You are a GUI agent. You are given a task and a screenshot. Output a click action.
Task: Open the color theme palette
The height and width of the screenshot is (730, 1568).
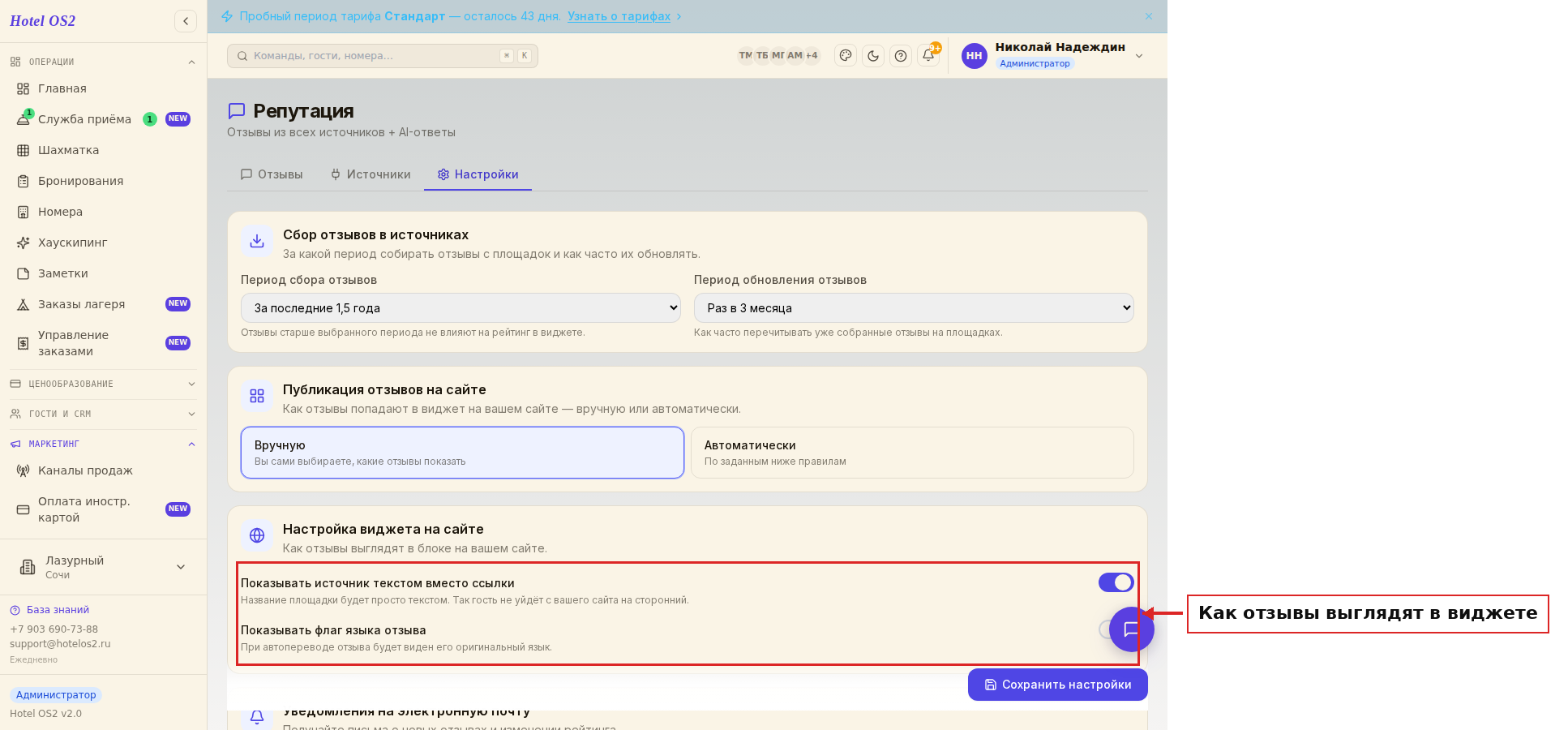pyautogui.click(x=846, y=56)
